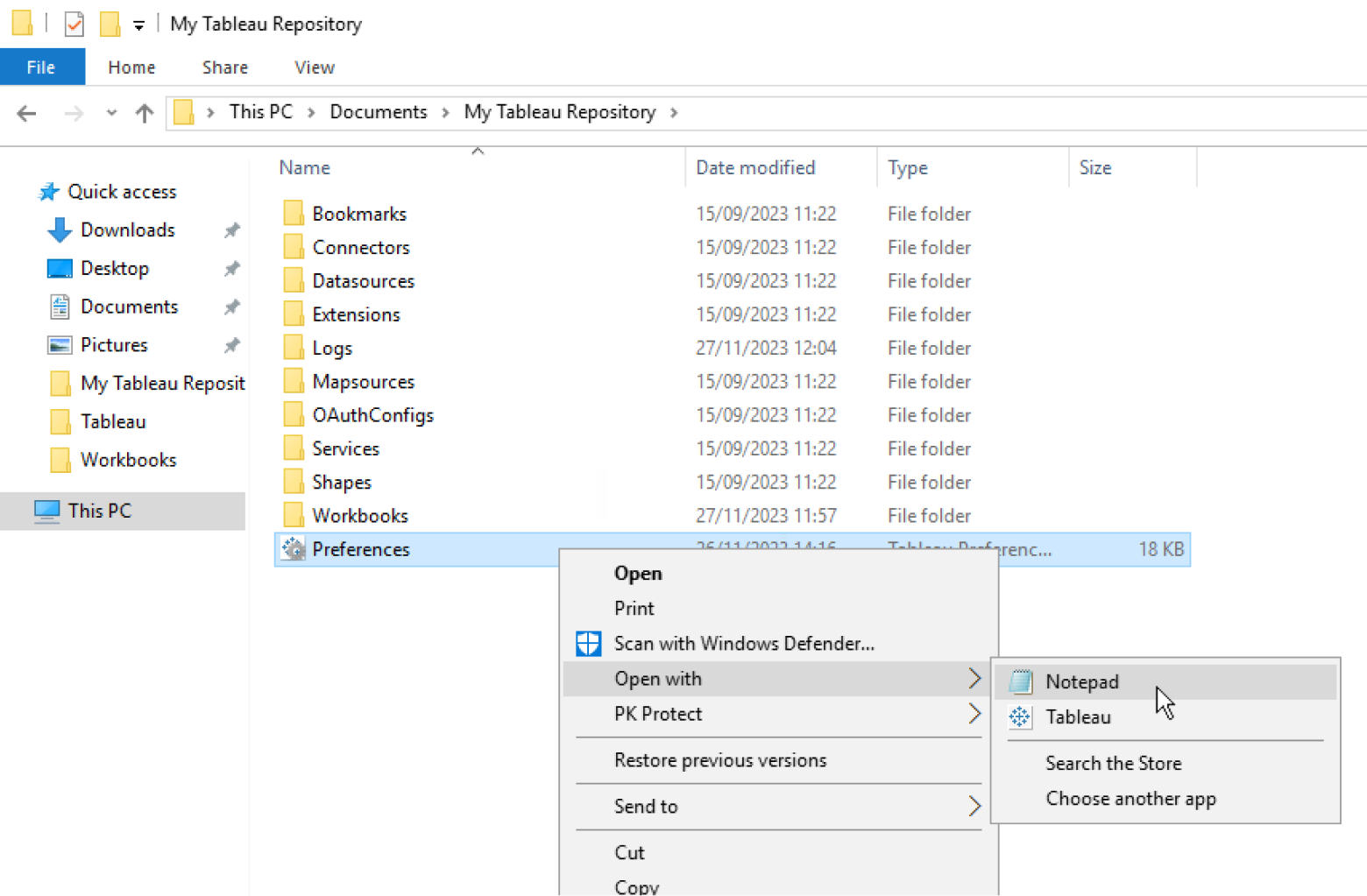Click the Tableau icon in the Open with submenu
Image resolution: width=1367 pixels, height=896 pixels.
click(1020, 717)
